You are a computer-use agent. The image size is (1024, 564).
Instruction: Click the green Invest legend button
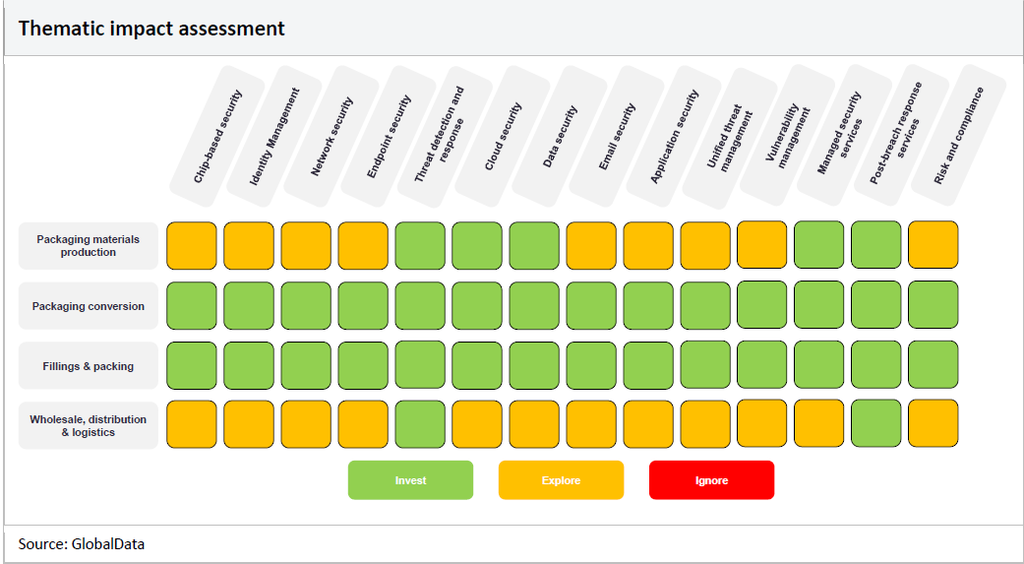410,480
